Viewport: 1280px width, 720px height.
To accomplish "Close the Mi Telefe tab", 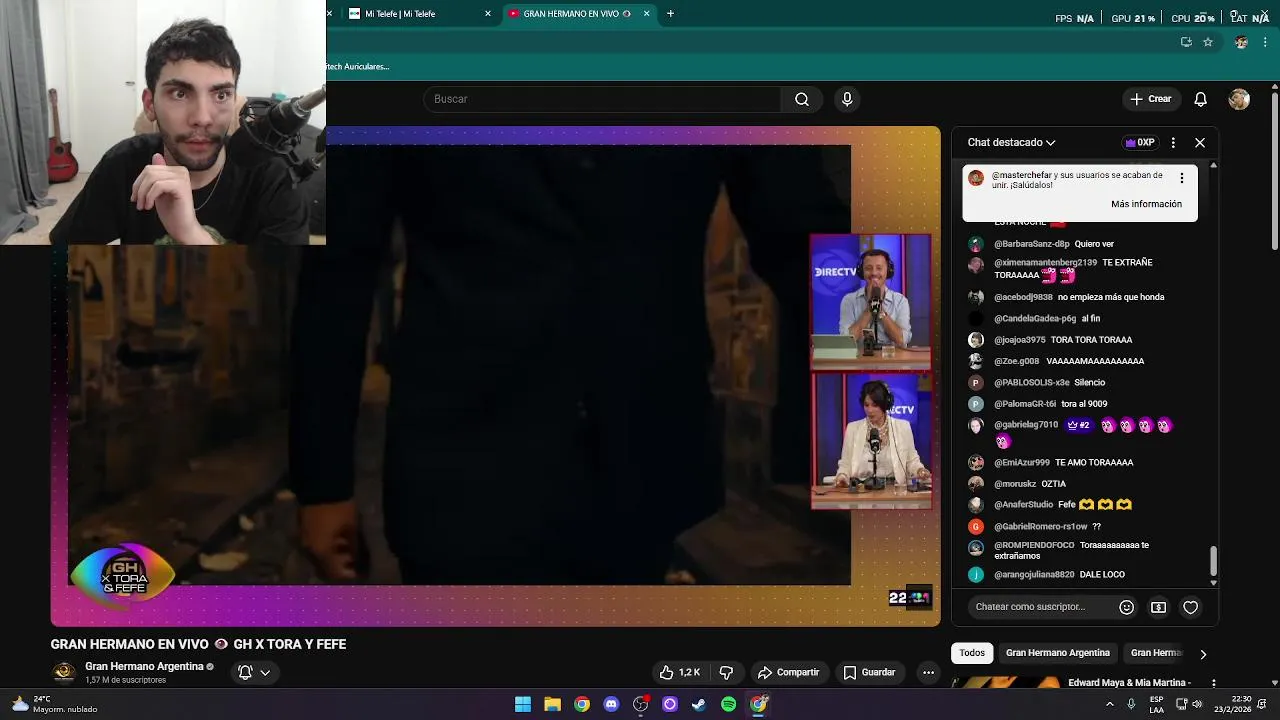I will point(488,13).
